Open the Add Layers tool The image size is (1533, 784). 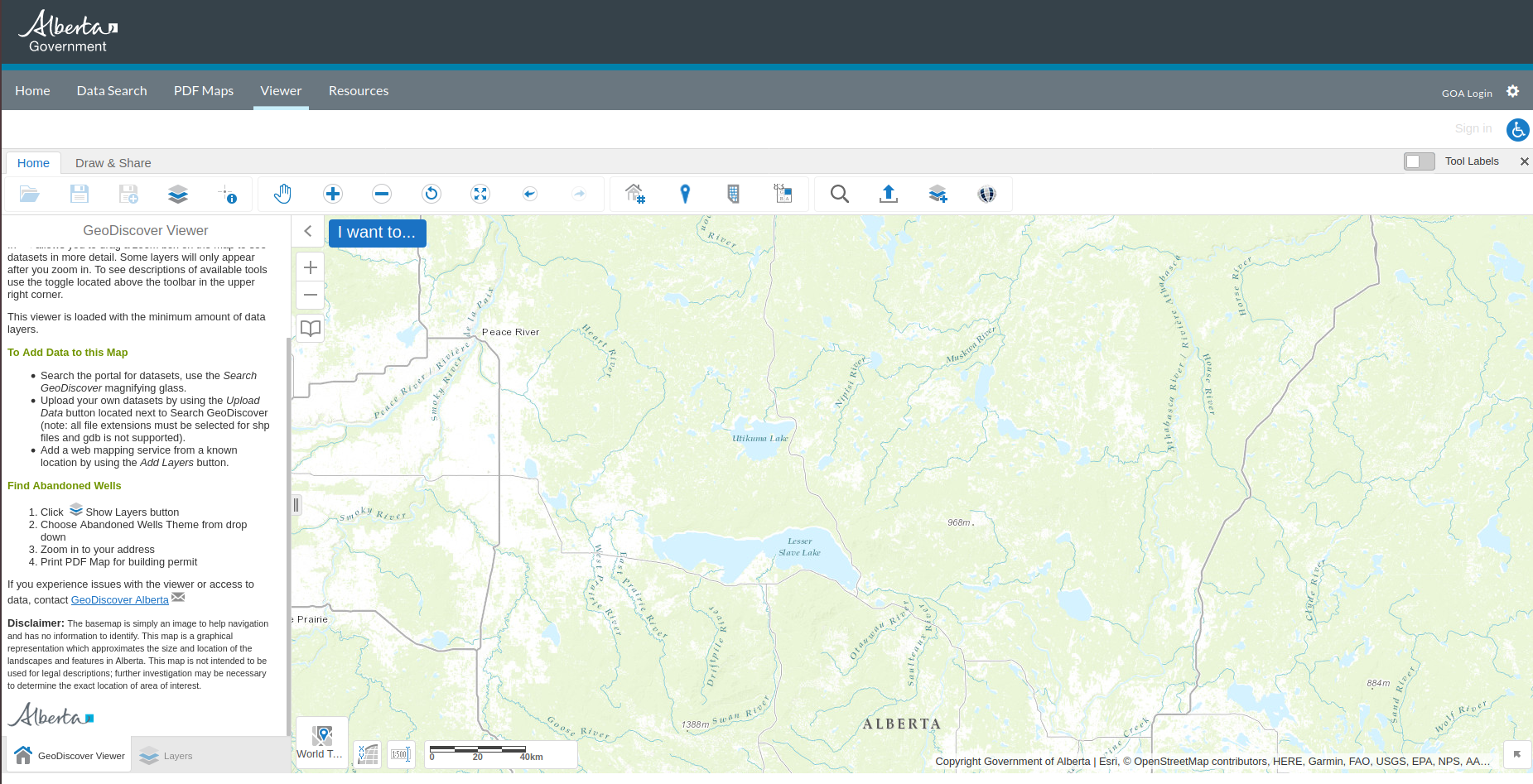point(938,193)
